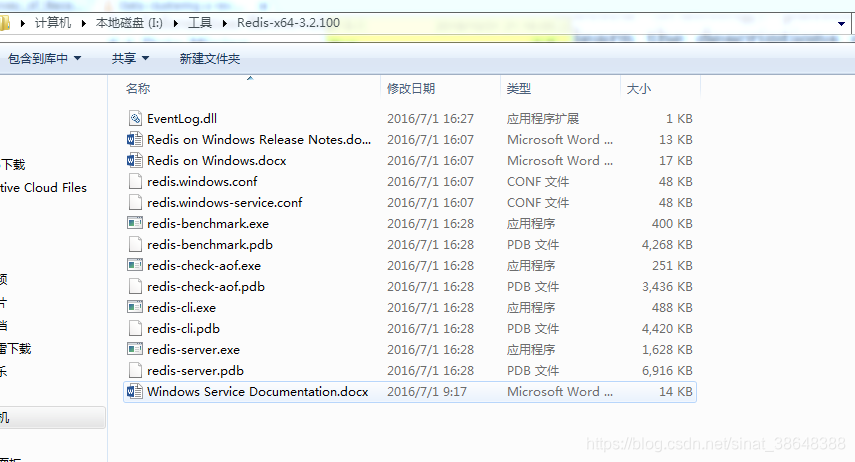Screen dimensions: 855x462
Task: Open the 包含到库中 dropdown menu
Action: point(44,58)
